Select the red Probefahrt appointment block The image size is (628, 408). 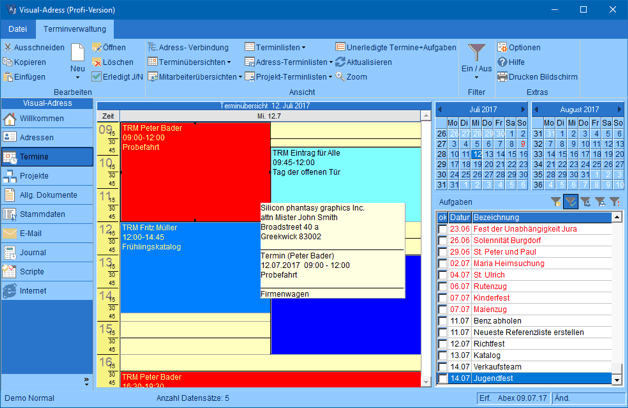coord(195,172)
